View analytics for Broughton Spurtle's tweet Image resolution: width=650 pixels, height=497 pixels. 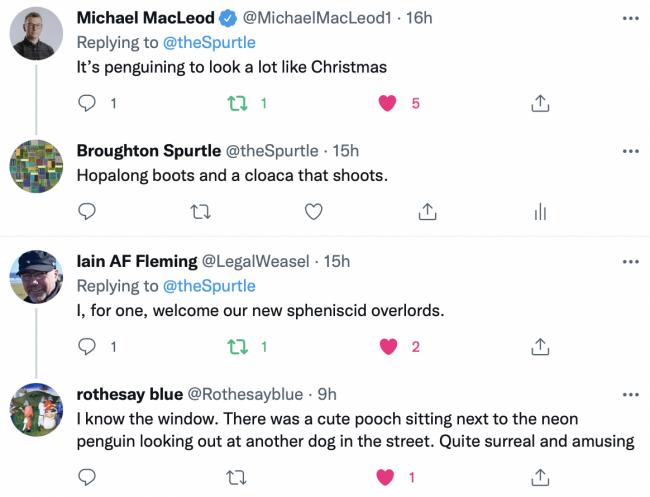[x=539, y=211]
